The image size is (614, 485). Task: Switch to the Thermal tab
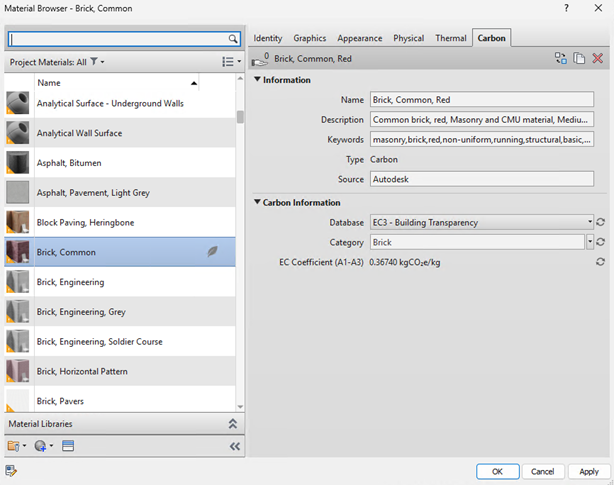tap(450, 38)
